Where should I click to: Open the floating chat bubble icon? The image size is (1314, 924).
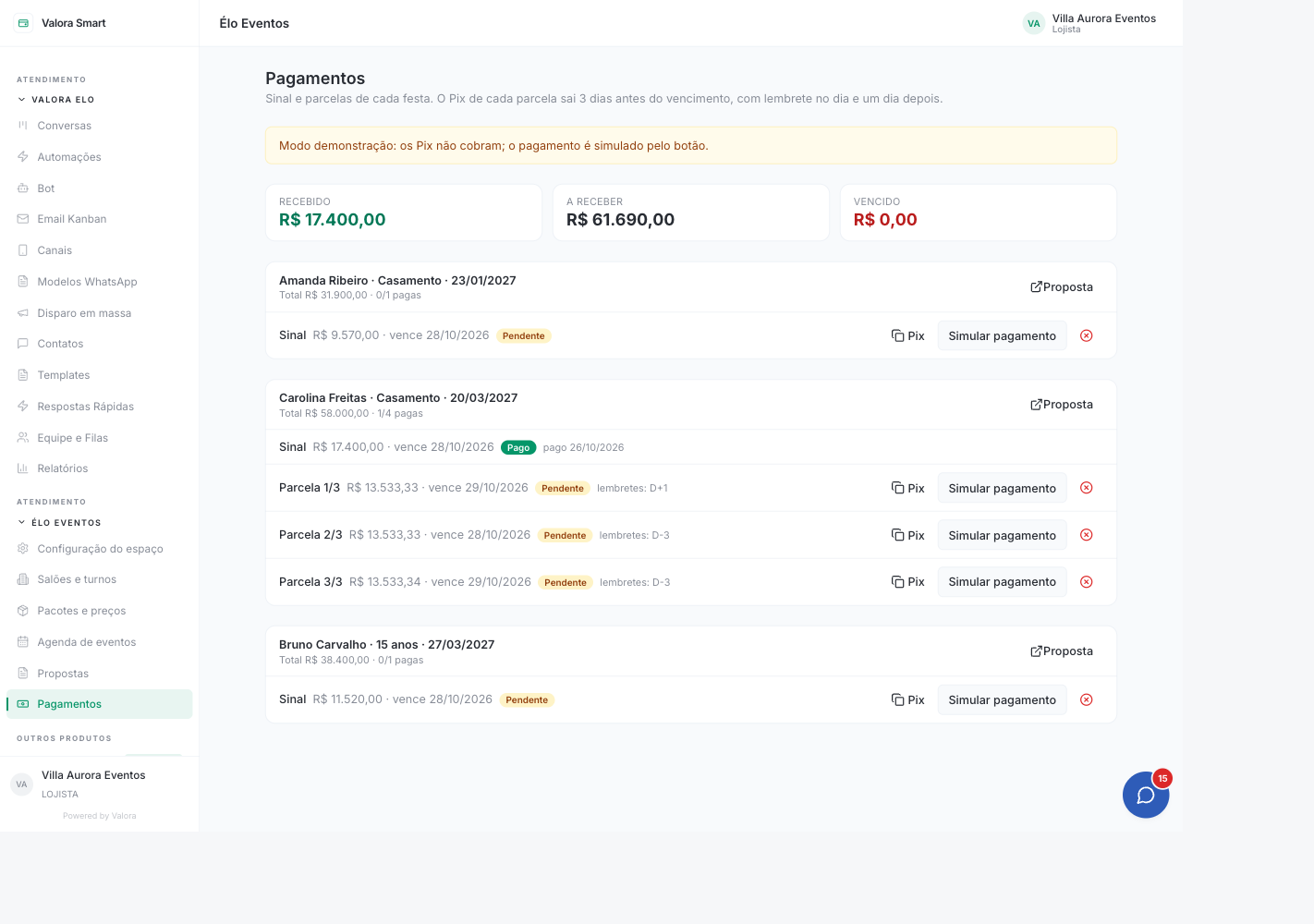(1146, 795)
